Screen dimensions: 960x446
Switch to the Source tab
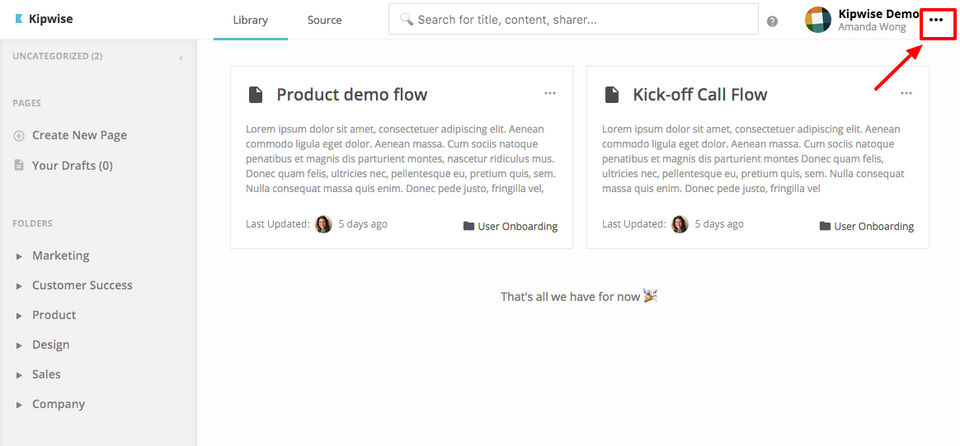coord(324,20)
